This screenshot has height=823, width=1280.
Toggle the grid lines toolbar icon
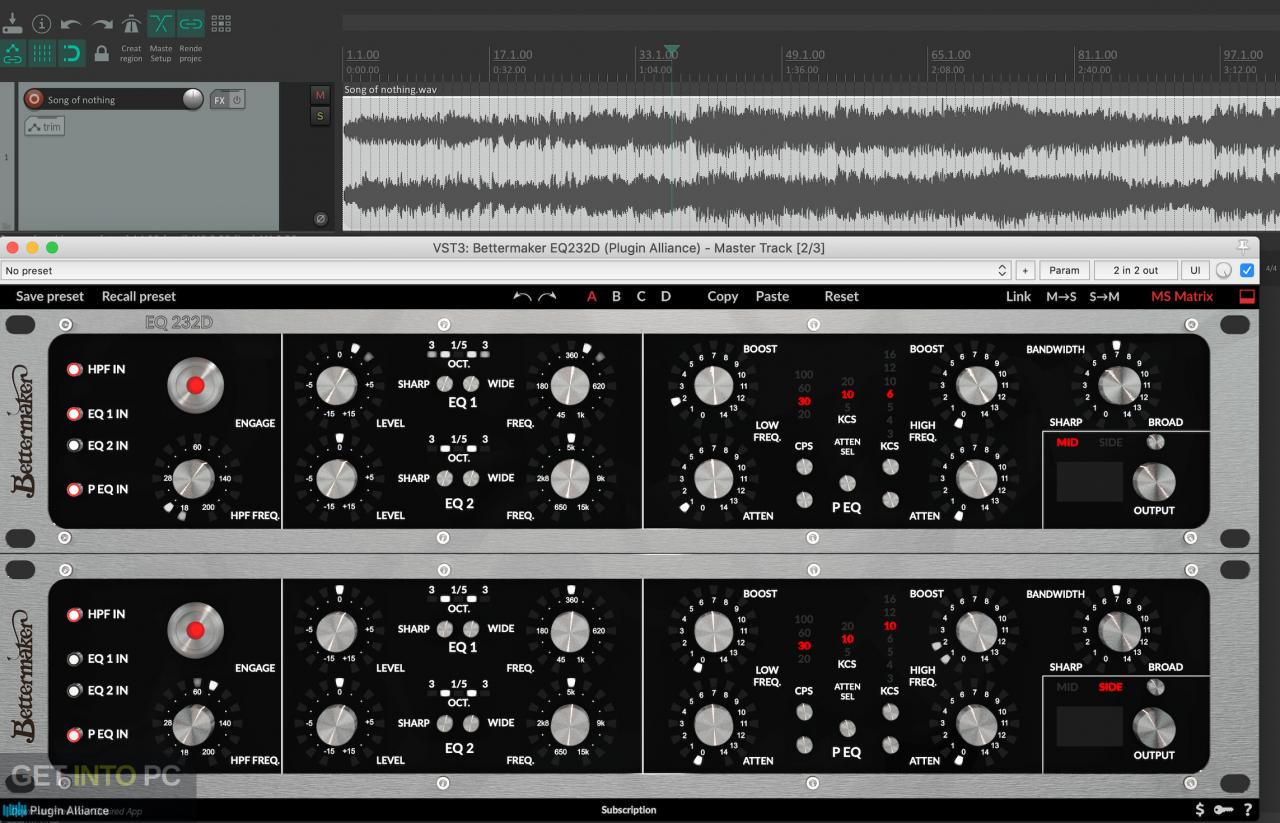pyautogui.click(x=42, y=53)
